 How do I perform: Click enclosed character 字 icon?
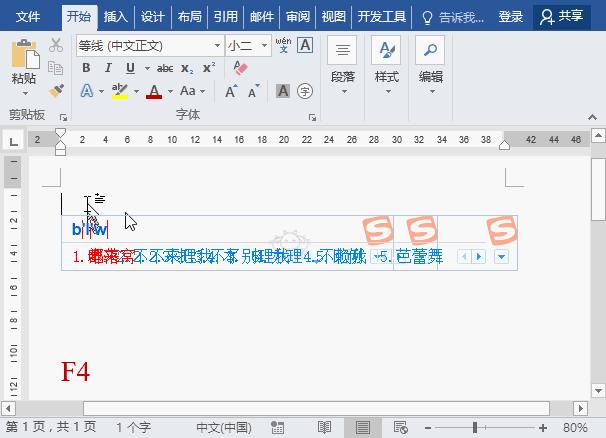pyautogui.click(x=305, y=91)
